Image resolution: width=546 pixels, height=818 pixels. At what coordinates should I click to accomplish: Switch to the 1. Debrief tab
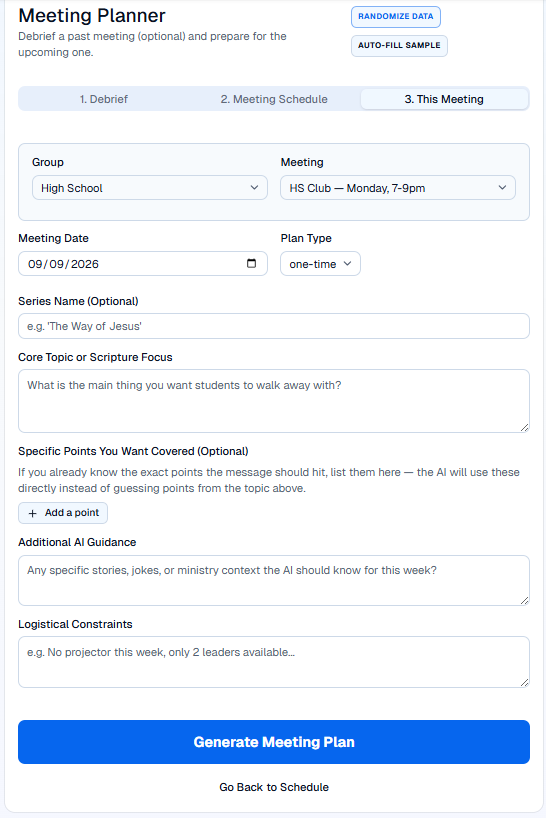[x=104, y=99]
